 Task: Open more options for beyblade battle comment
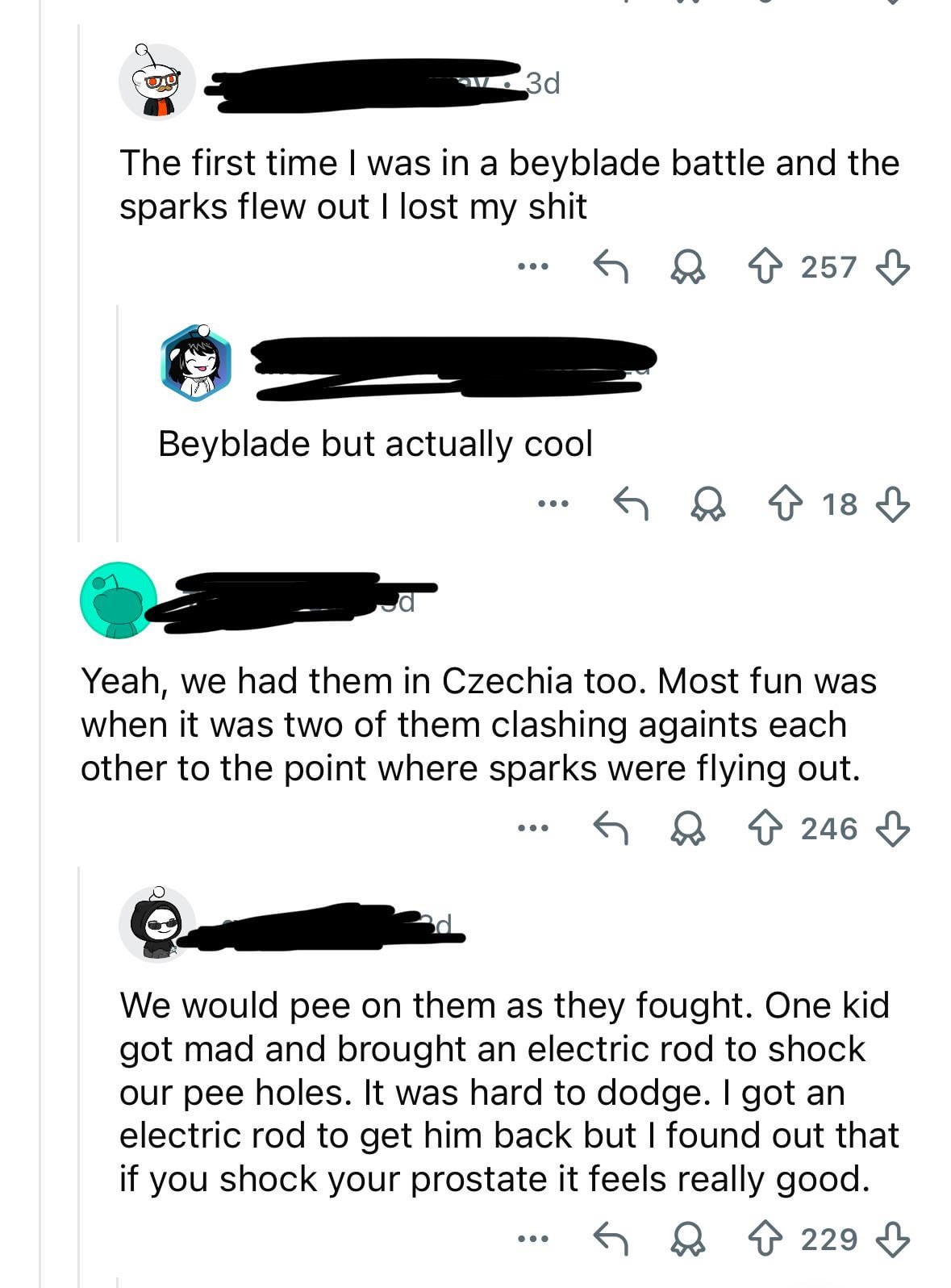coord(533,266)
